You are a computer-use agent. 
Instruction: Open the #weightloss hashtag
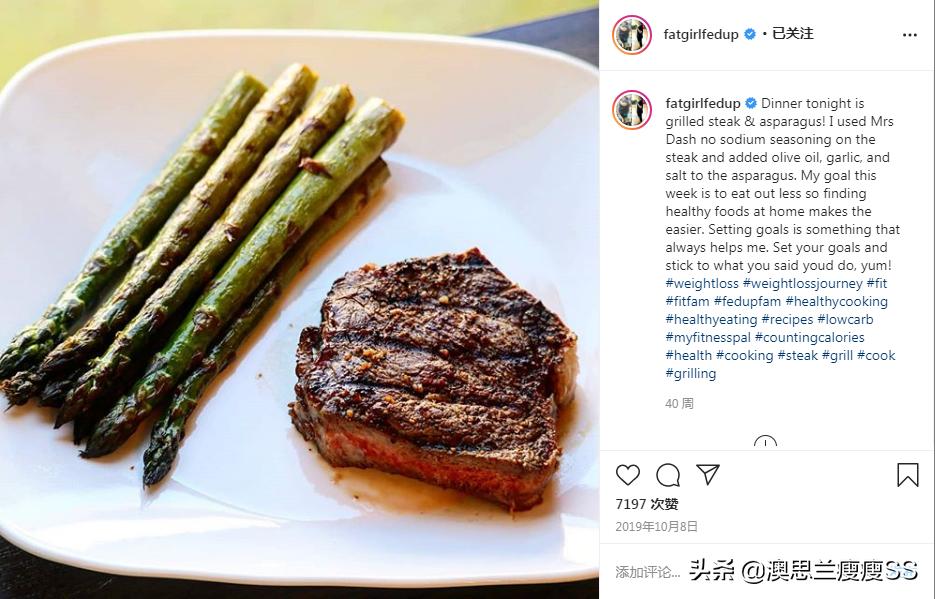702,283
